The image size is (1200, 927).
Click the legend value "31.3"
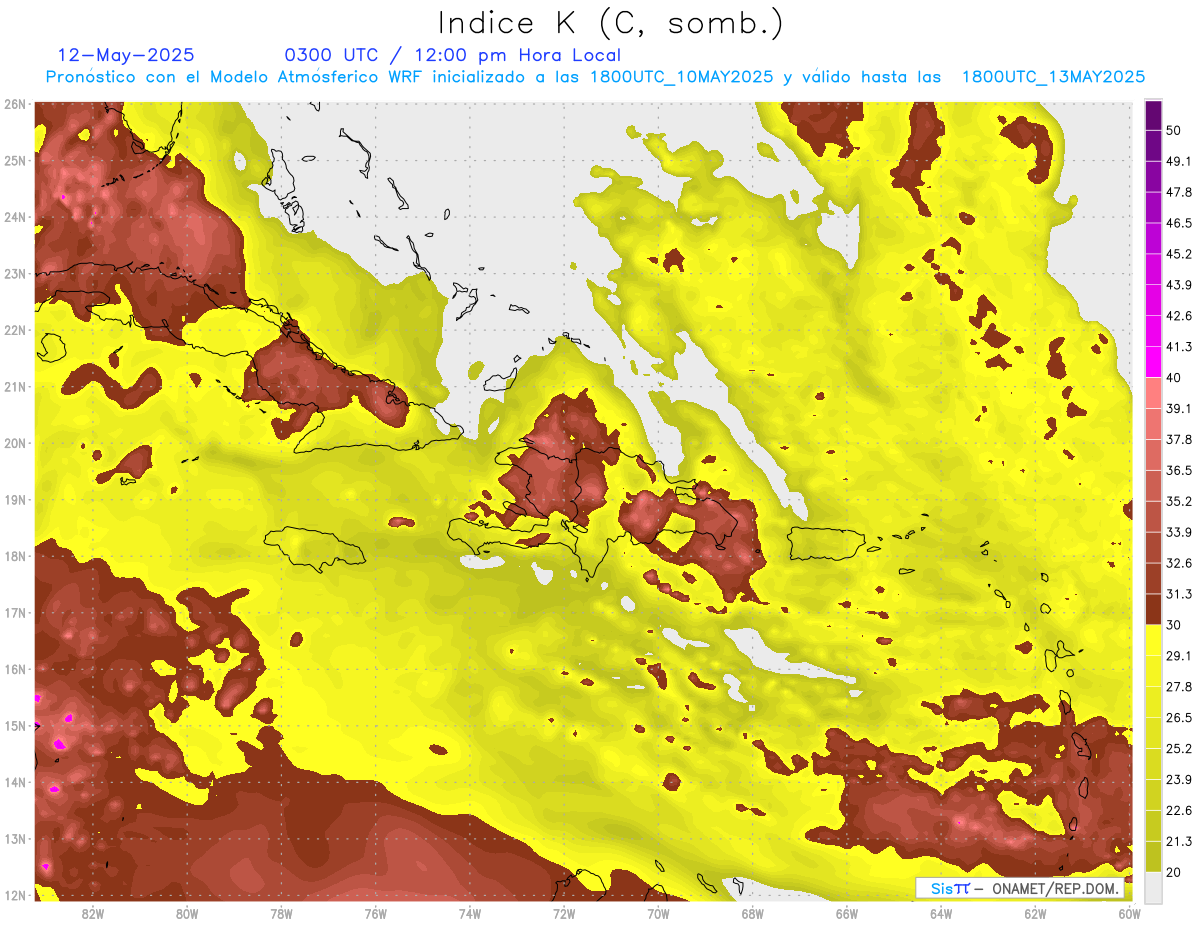pyautogui.click(x=1178, y=594)
